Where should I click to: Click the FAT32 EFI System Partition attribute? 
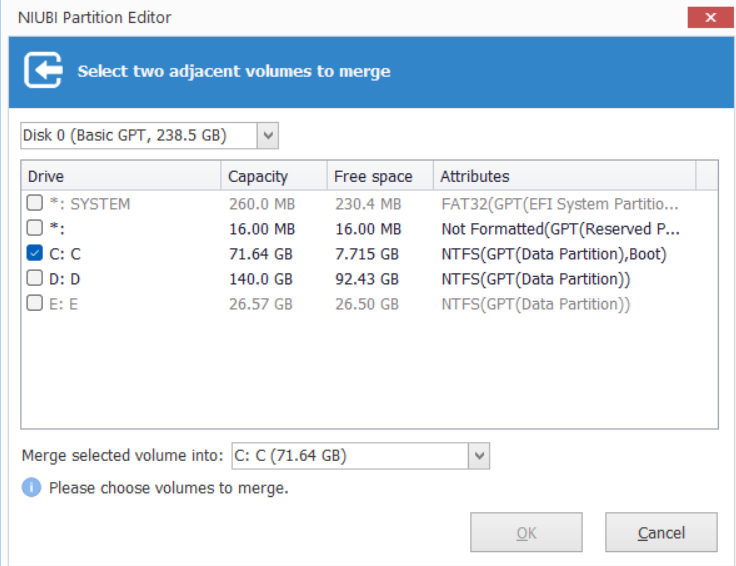pos(560,204)
